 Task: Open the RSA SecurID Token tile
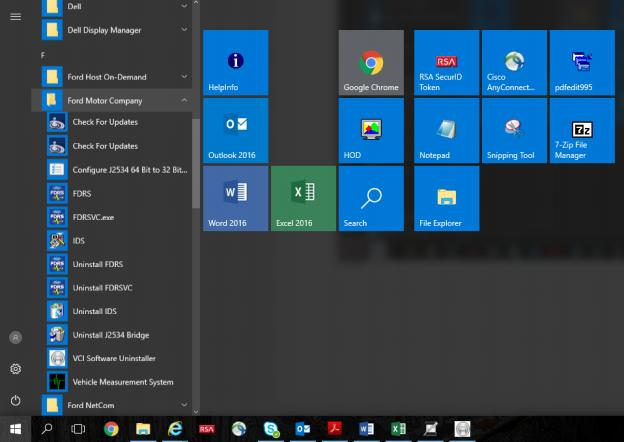447,63
